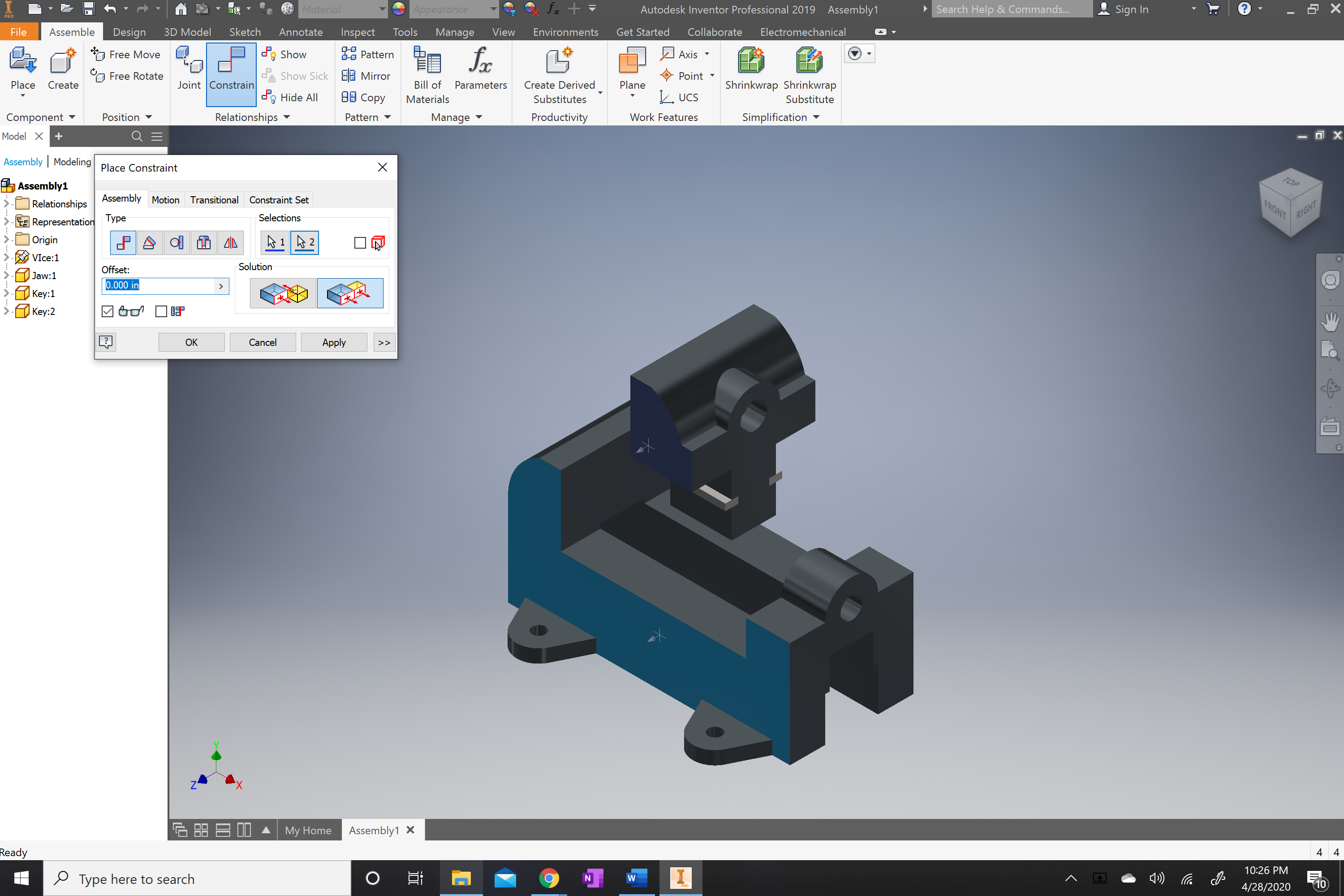Click the Pan hand navigation tool
Screen dimensions: 1344x896
click(x=1330, y=322)
